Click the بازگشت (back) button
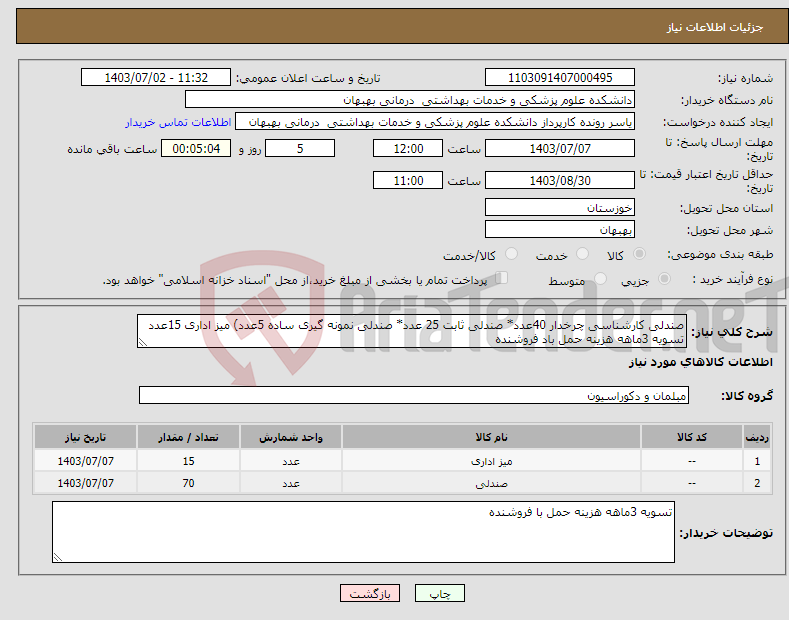The height and width of the screenshot is (620, 789). point(370,593)
